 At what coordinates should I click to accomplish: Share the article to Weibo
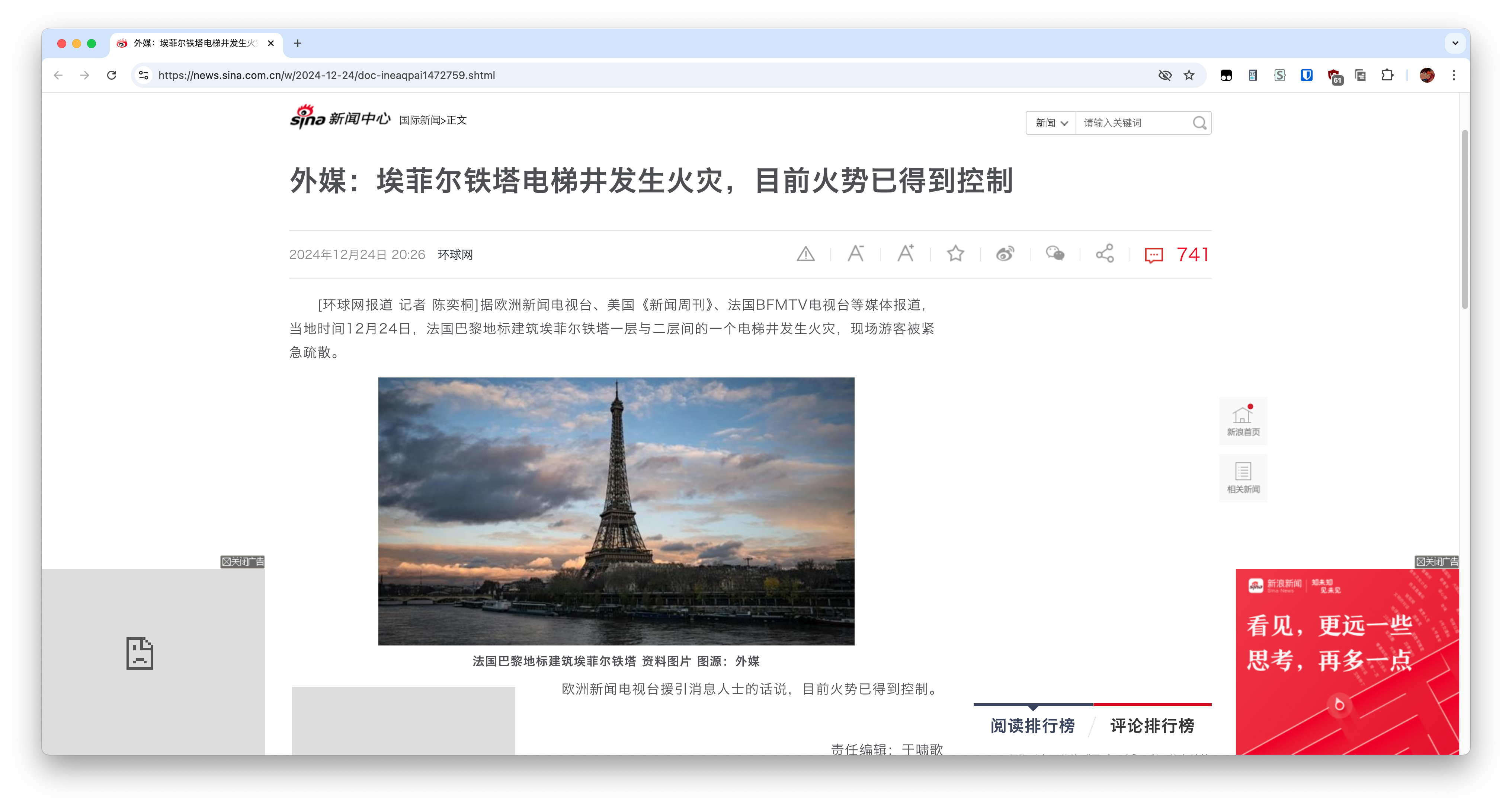[1005, 254]
